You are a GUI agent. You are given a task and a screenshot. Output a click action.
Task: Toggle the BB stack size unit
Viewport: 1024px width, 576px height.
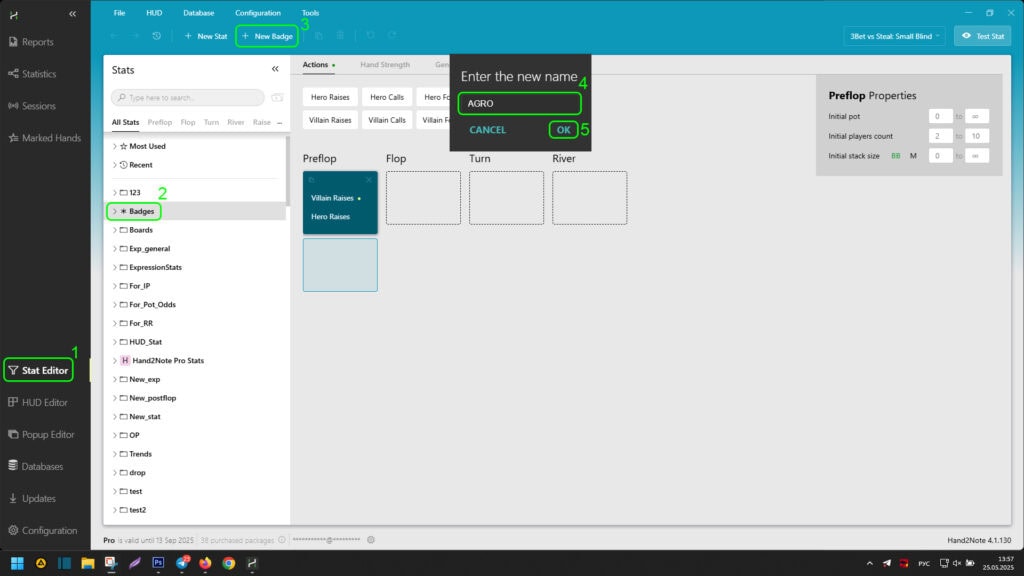(896, 156)
